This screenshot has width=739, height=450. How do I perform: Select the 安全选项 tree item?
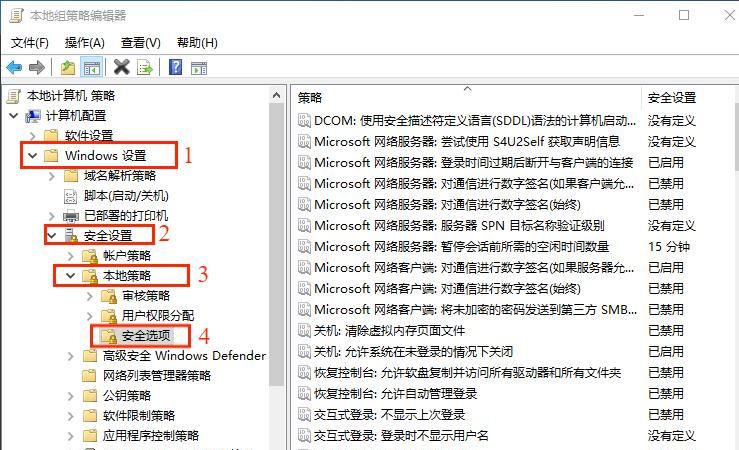point(146,335)
